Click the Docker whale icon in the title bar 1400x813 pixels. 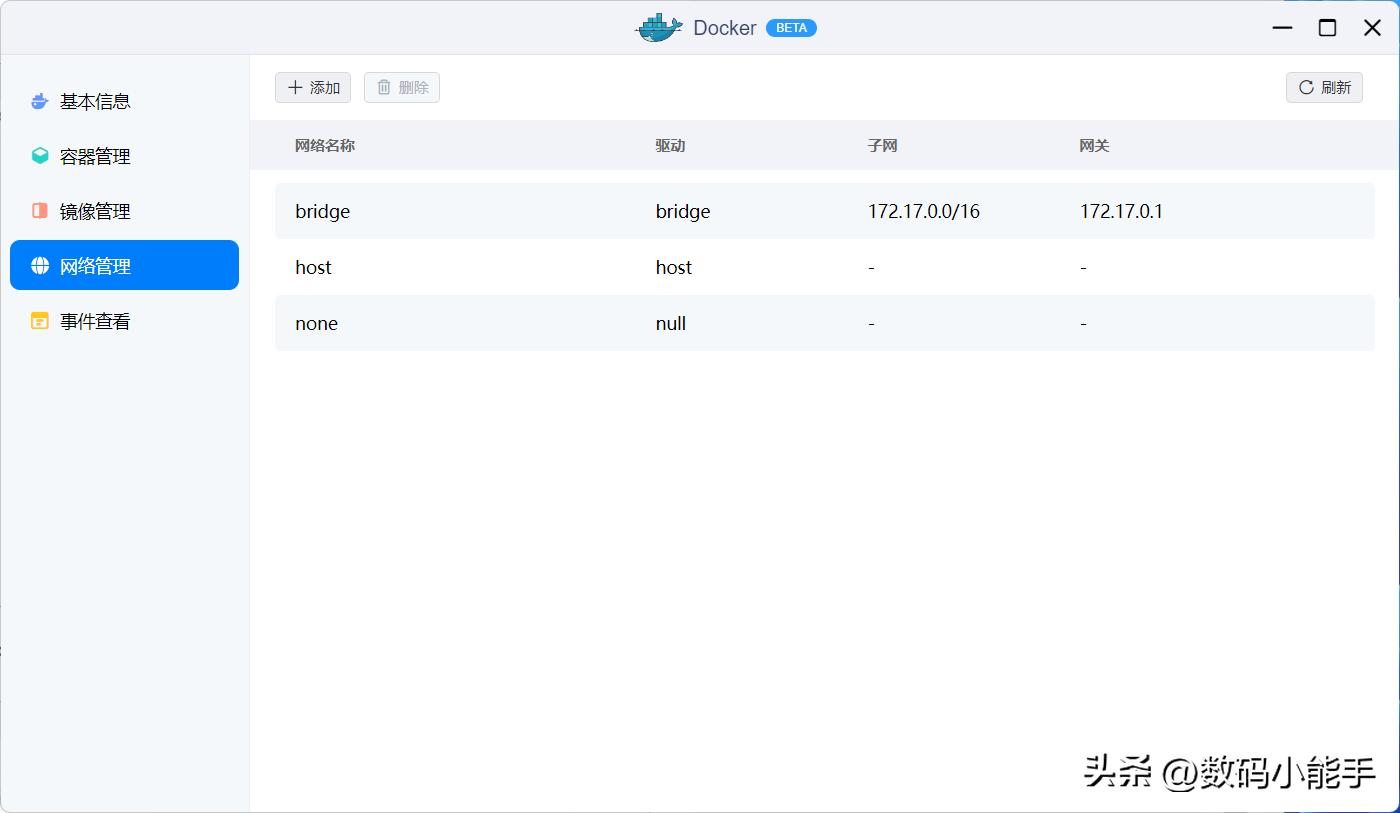(x=658, y=27)
